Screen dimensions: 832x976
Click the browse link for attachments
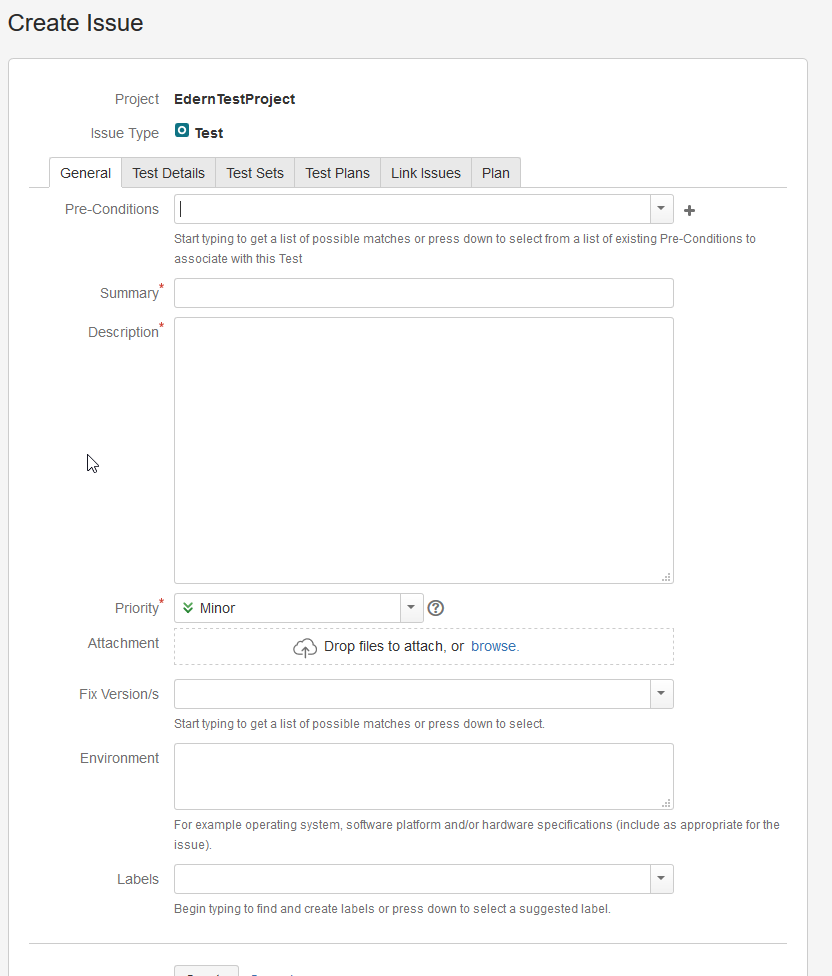(x=493, y=646)
